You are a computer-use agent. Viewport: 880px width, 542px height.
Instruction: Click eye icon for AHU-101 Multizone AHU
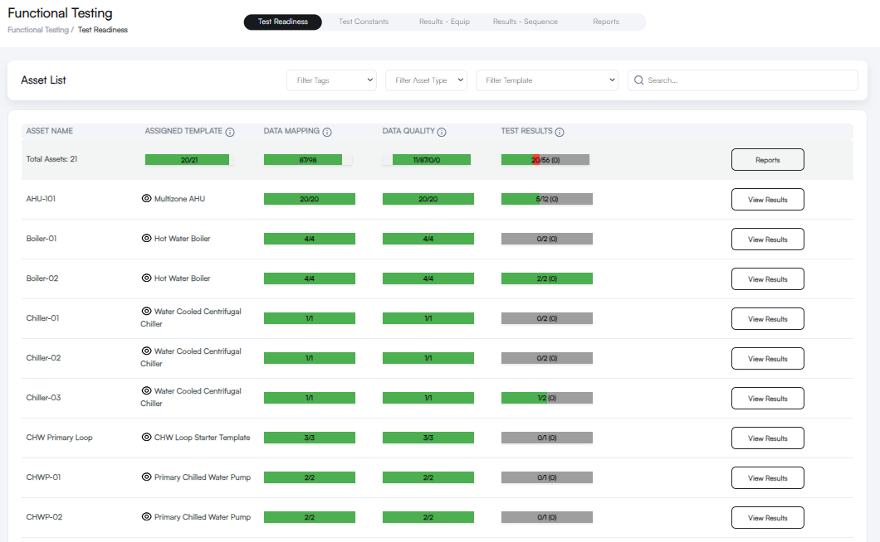[x=146, y=199]
